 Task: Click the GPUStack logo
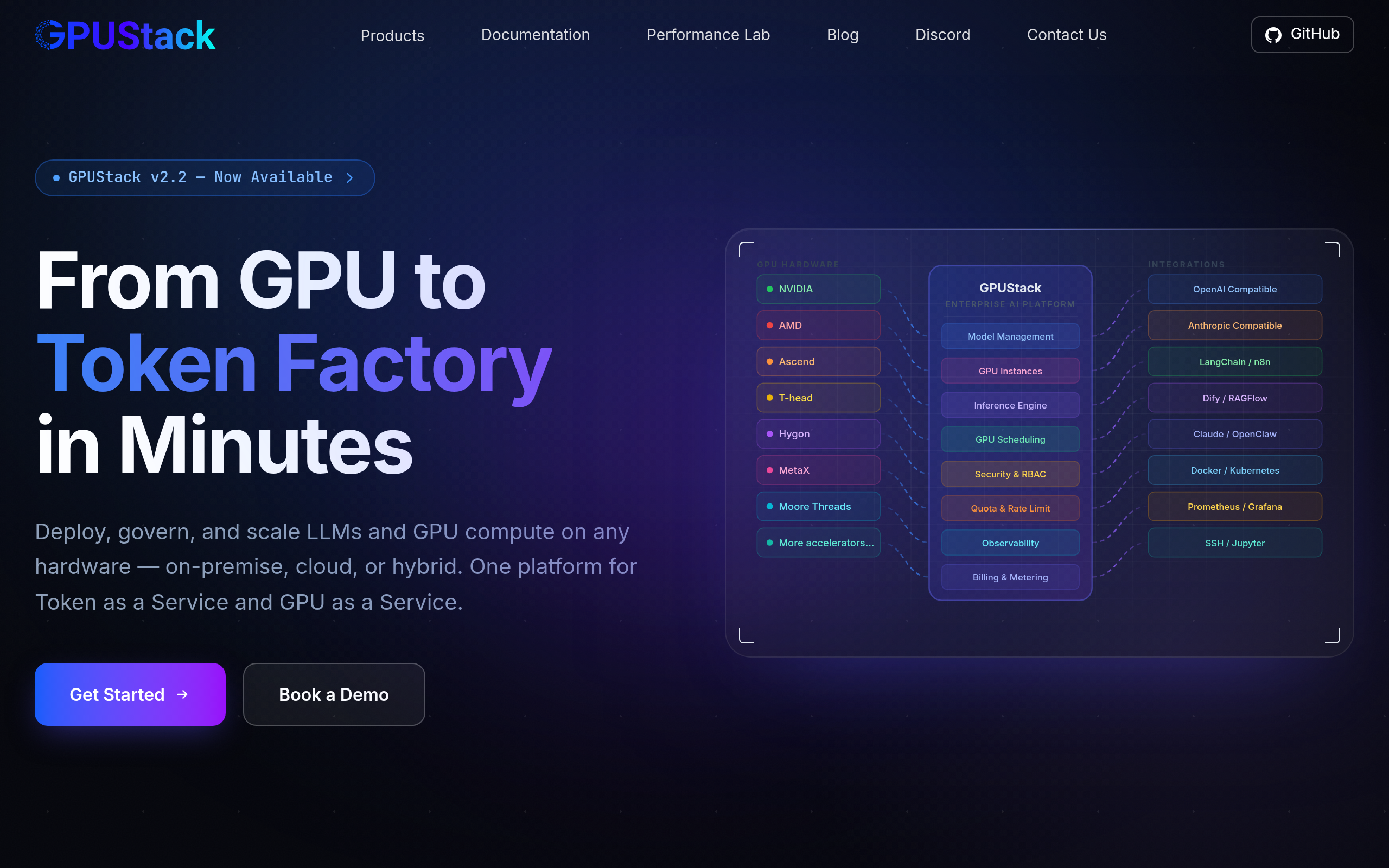click(125, 35)
